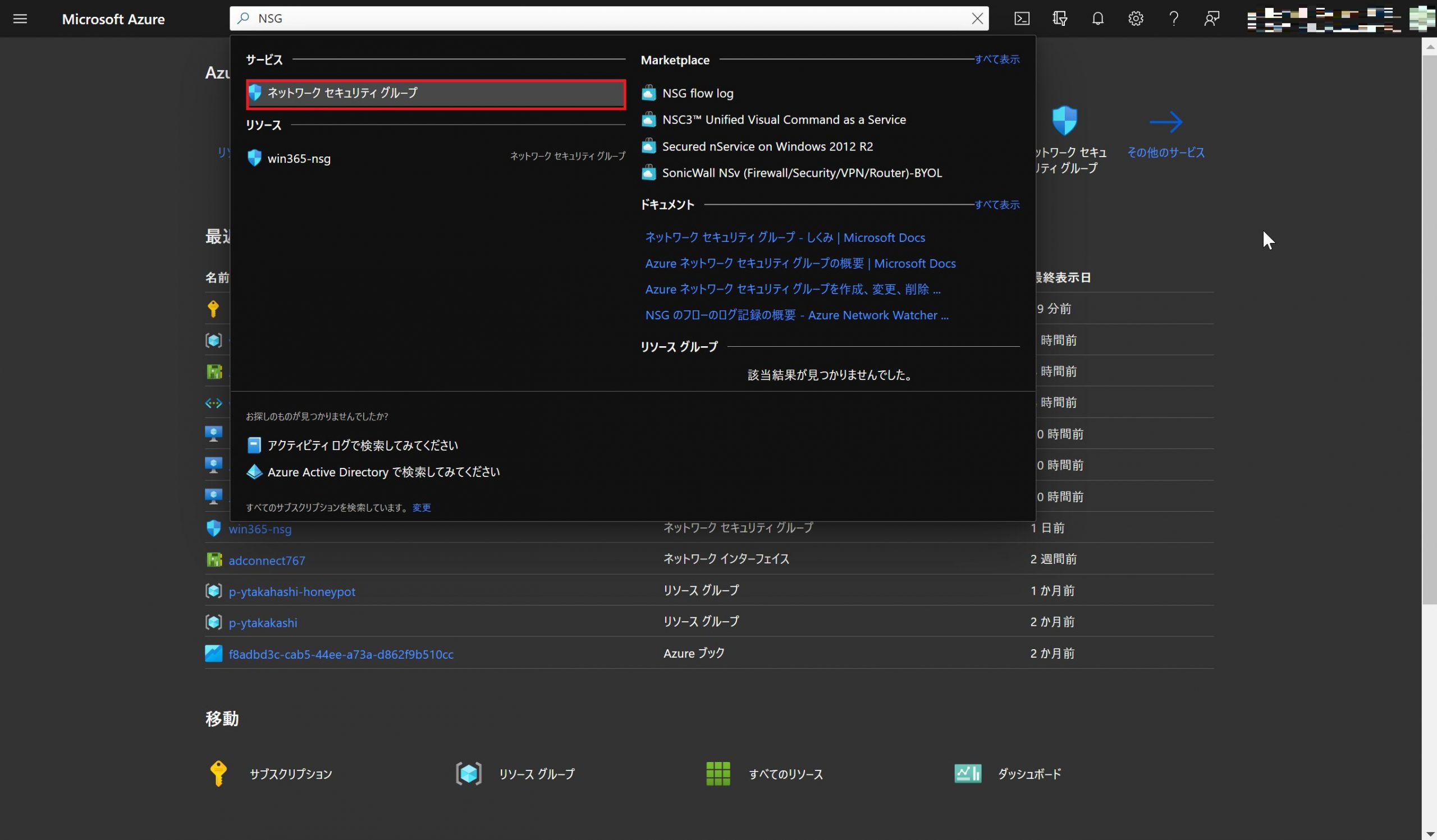Viewport: 1437px width, 840px height.
Task: Open the p-ytakahashi-honeypot resource group
Action: [292, 591]
